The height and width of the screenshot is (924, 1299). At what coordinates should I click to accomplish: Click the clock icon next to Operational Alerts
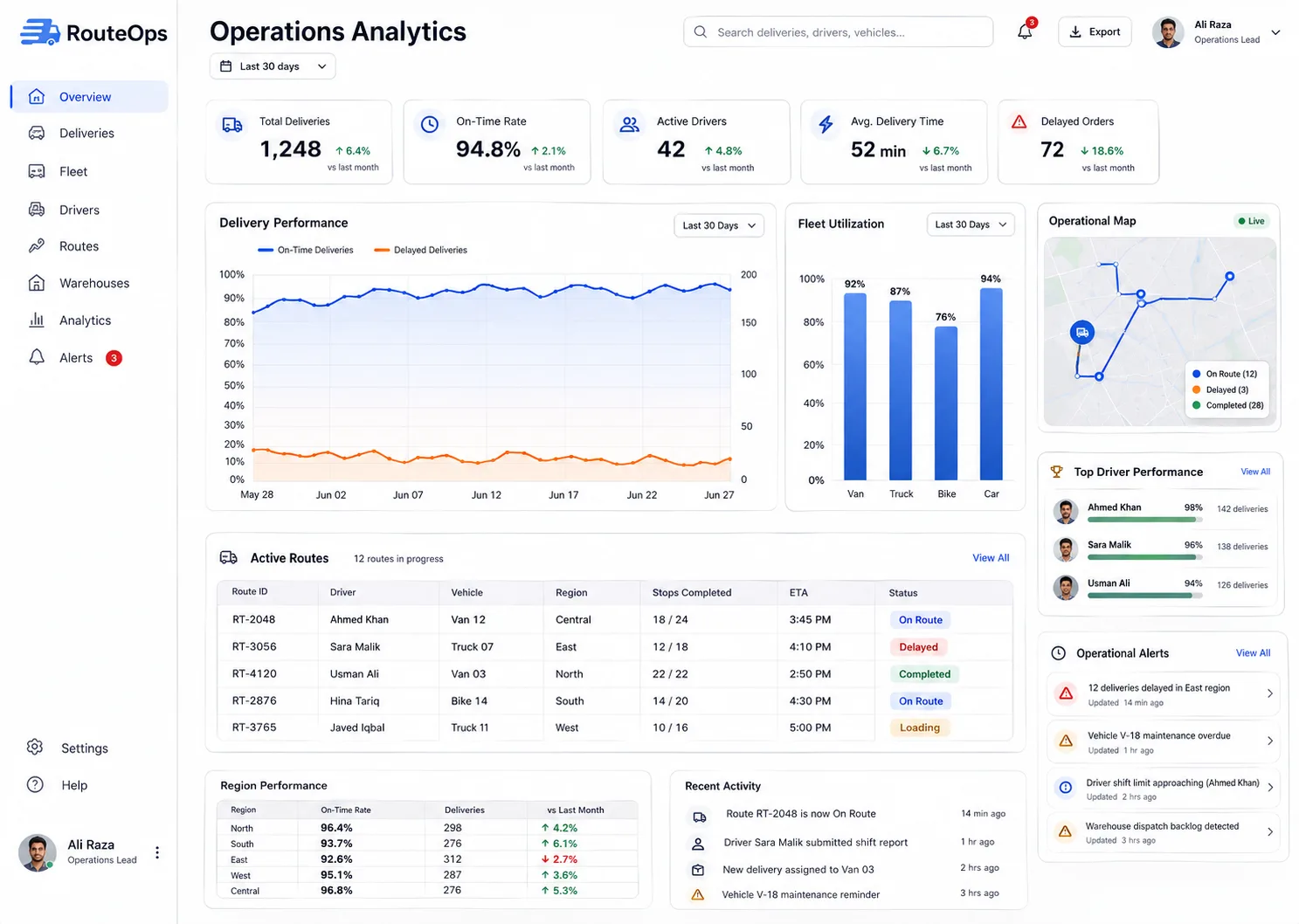1058,653
